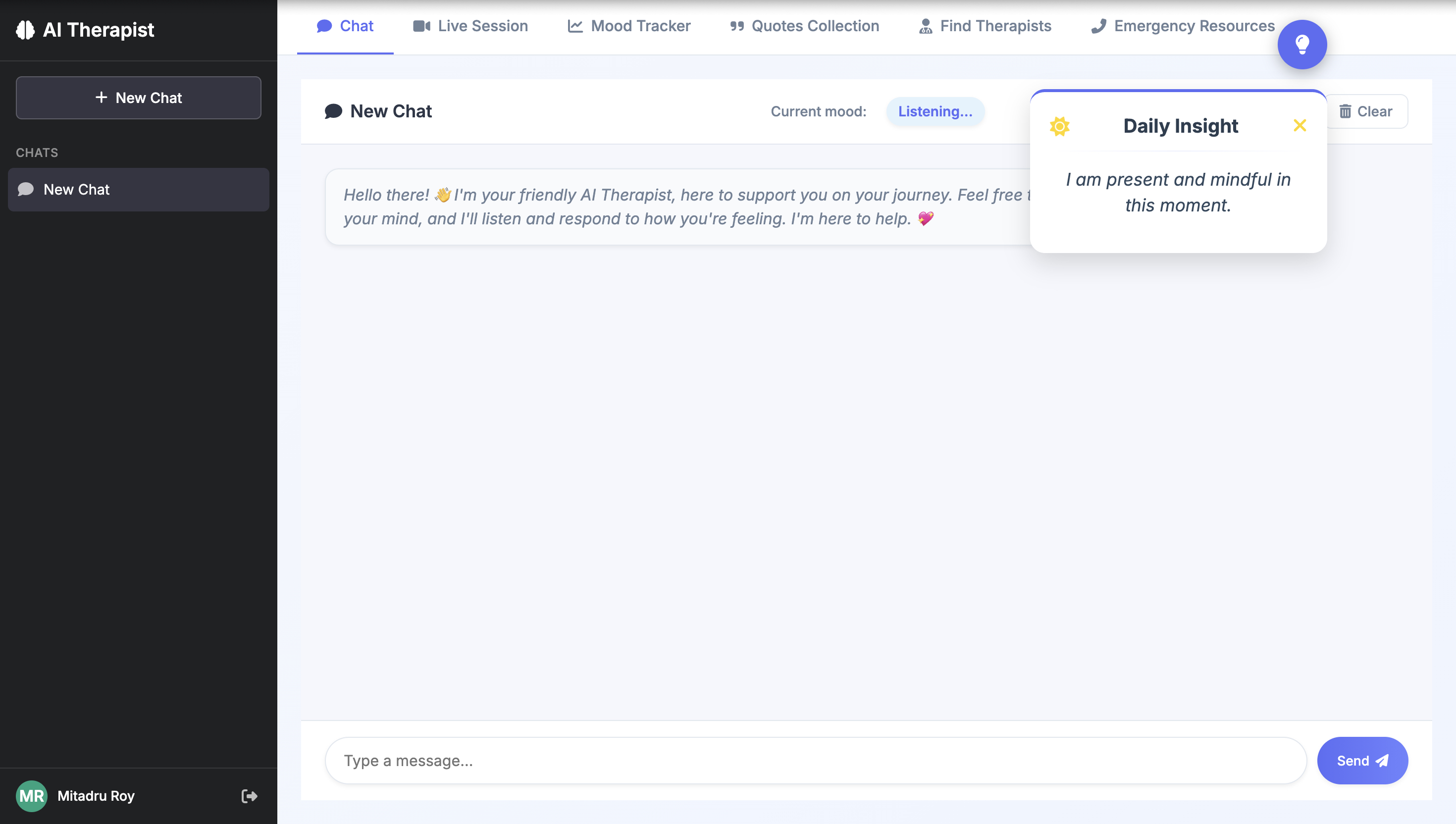Screen dimensions: 1456x824
Task: Click the brain logo icon in the sidebar
Action: [x=25, y=30]
